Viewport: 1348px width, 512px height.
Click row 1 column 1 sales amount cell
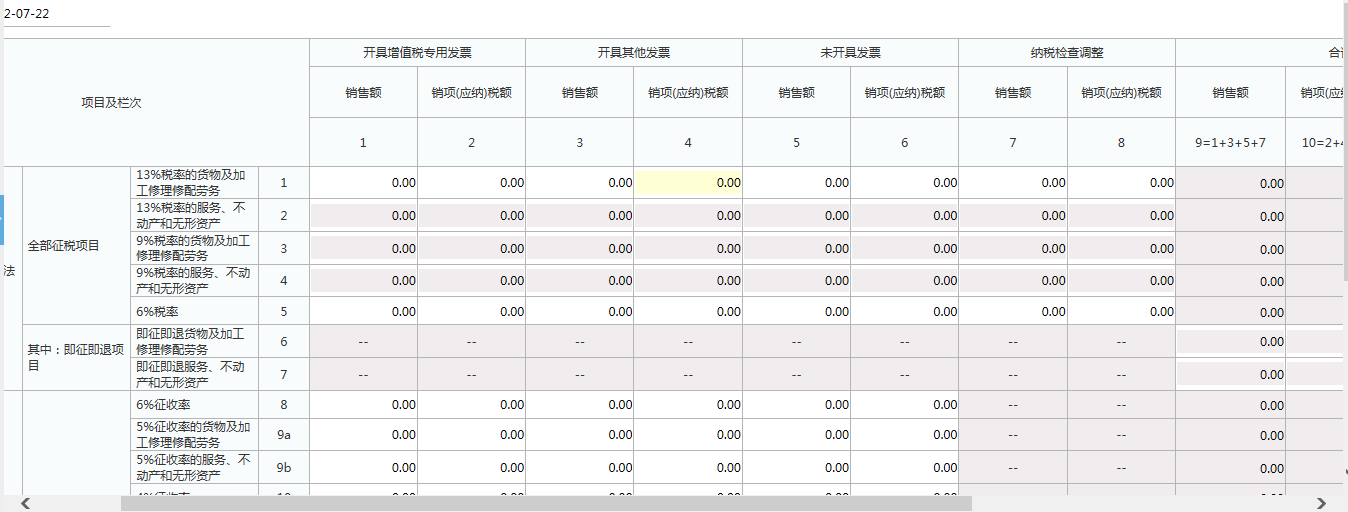point(364,182)
